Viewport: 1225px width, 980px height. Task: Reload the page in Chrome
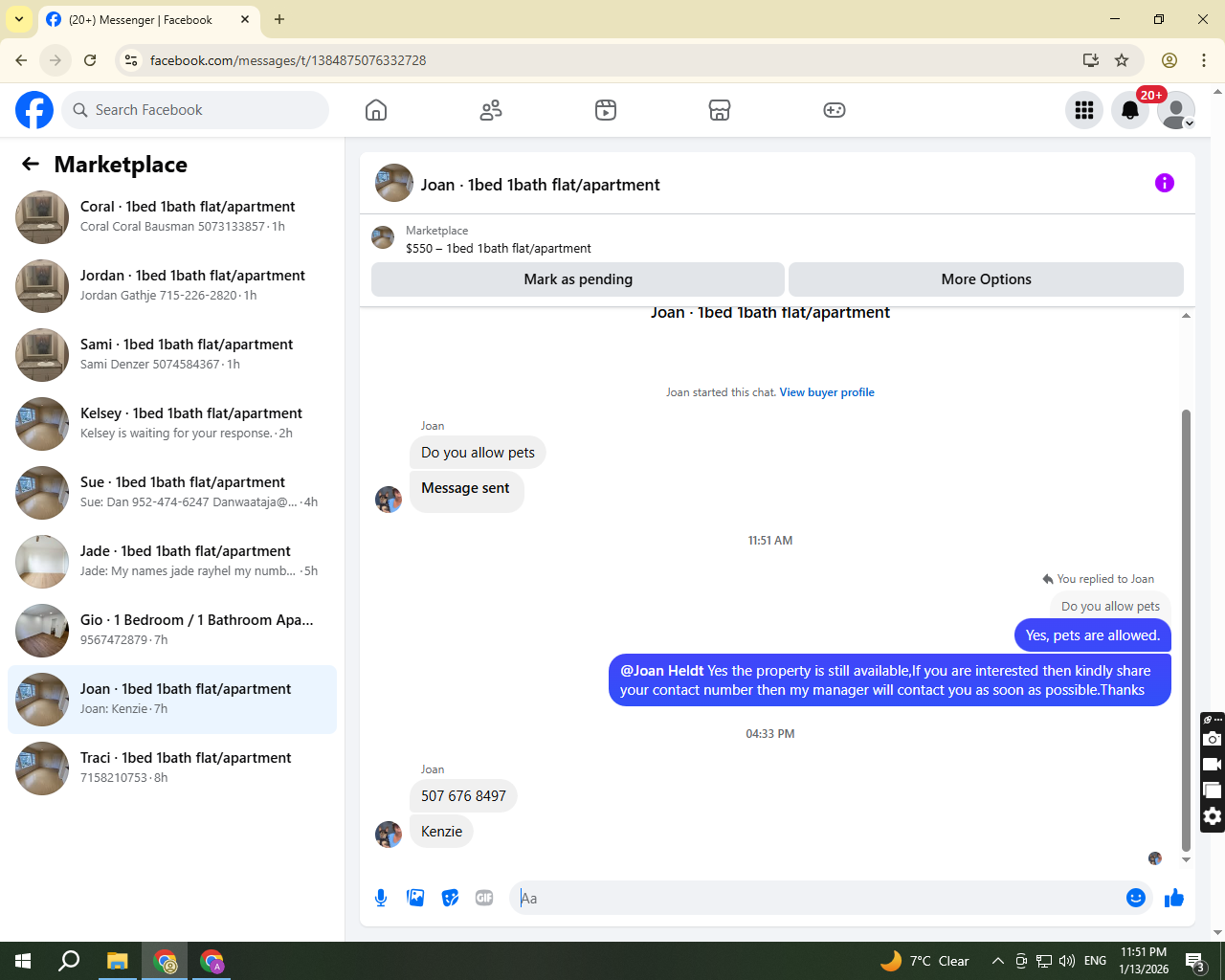click(x=90, y=60)
